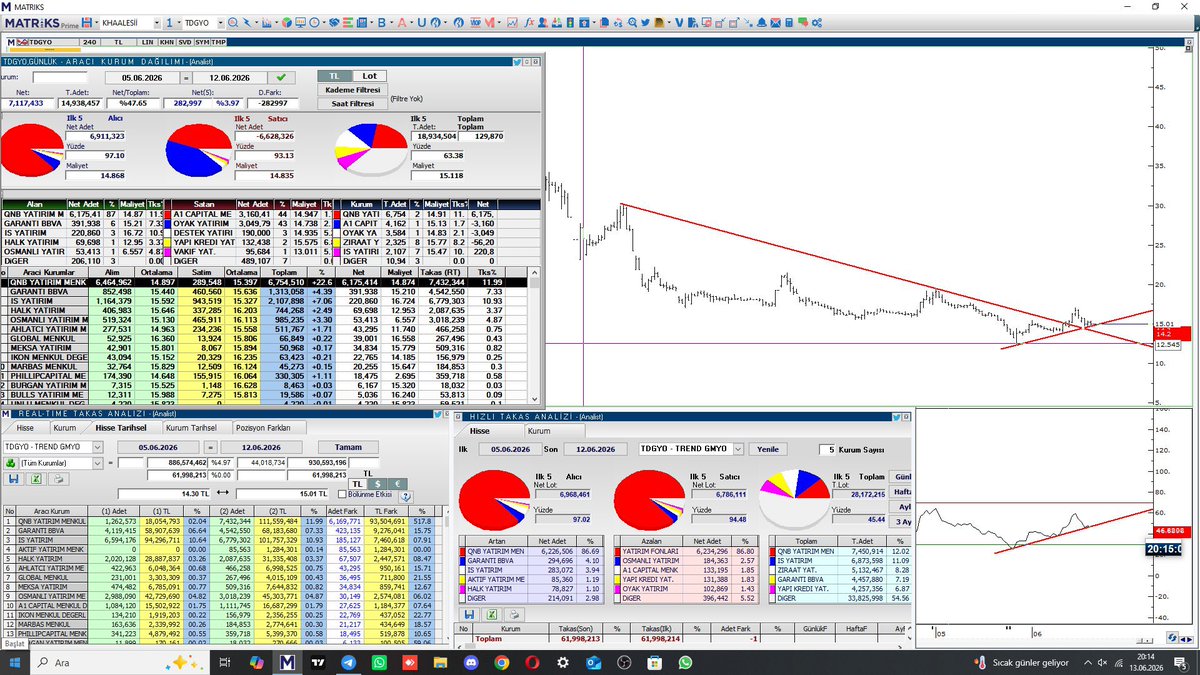Viewport: 1200px width, 675px height.
Task: Toggle KHN button on chart bar
Action: click(x=166, y=41)
